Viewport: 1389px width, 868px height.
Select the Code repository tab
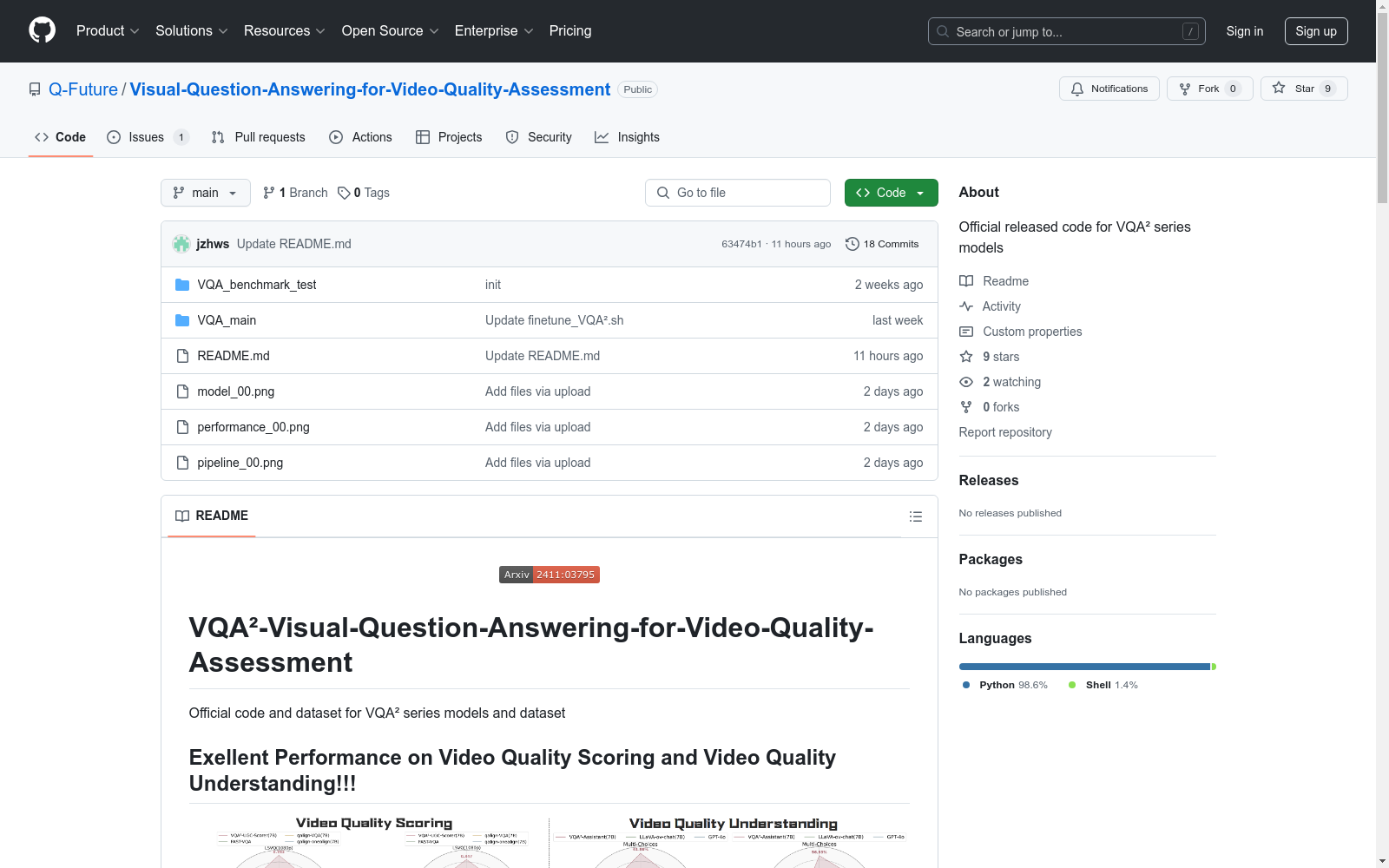coord(61,137)
